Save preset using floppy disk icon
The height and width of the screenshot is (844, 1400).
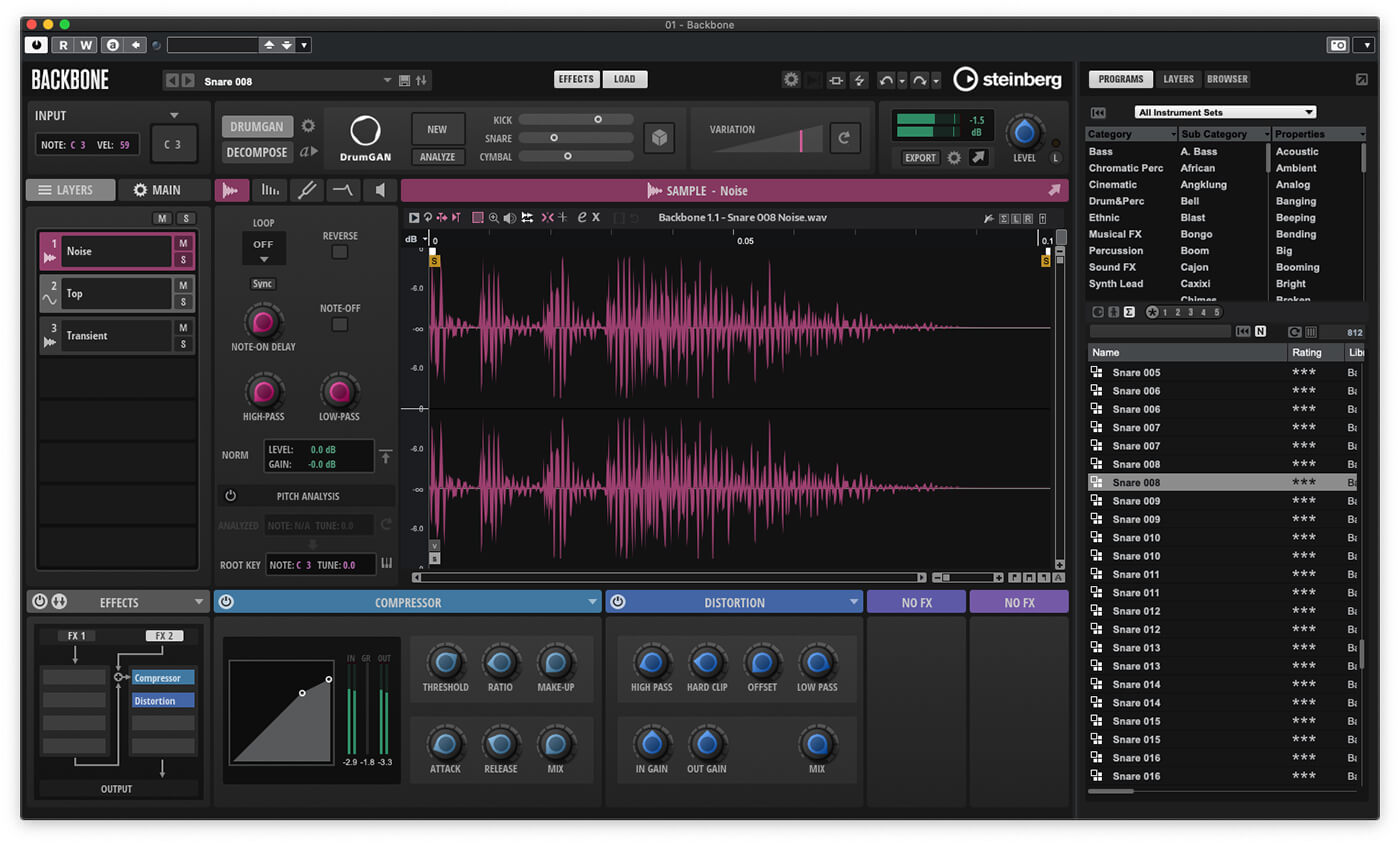[x=404, y=80]
